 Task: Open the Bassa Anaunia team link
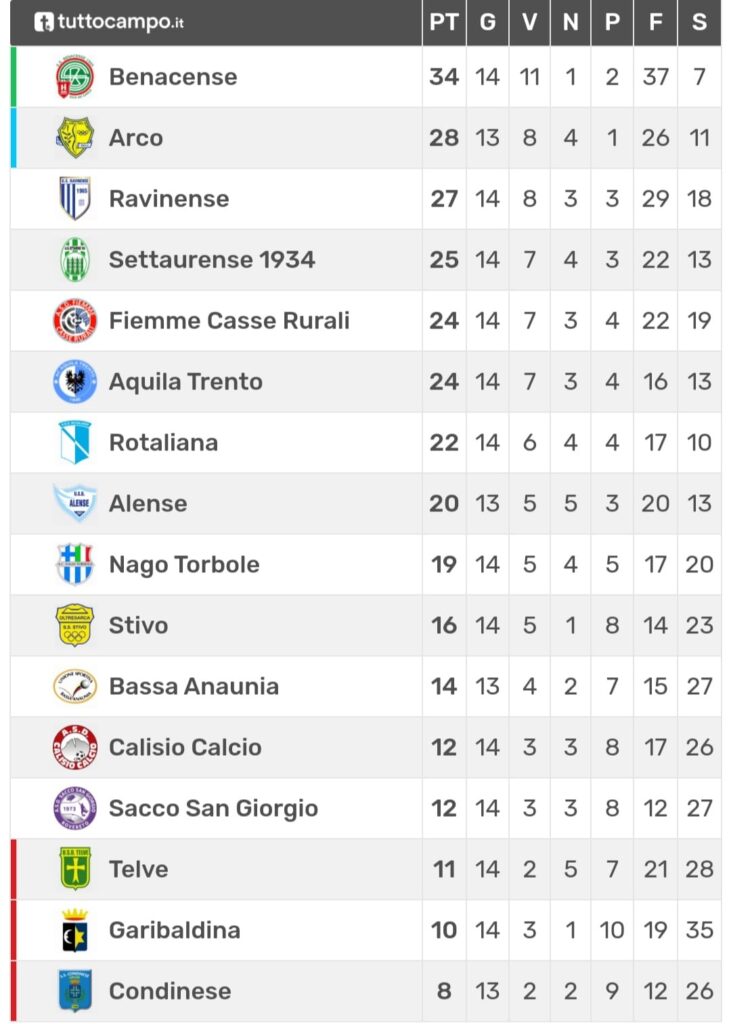coord(194,686)
